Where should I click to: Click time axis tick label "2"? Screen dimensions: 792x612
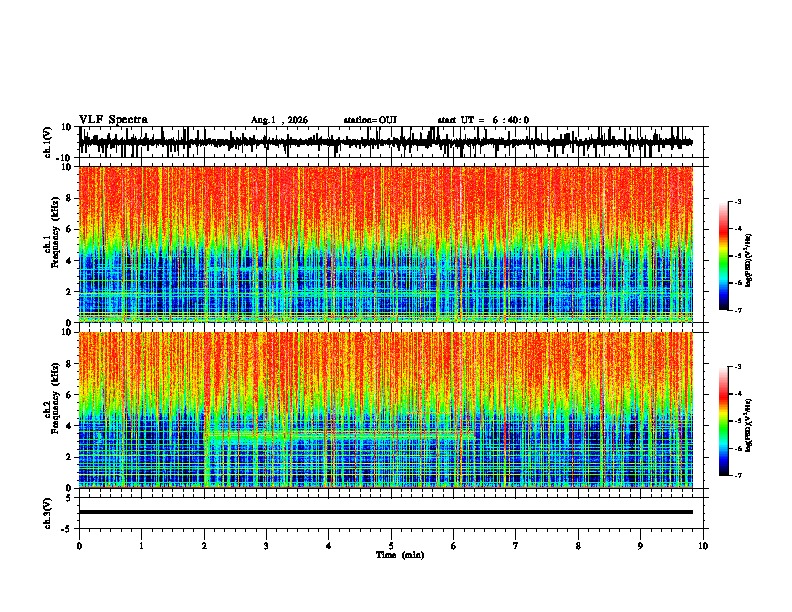[x=204, y=546]
